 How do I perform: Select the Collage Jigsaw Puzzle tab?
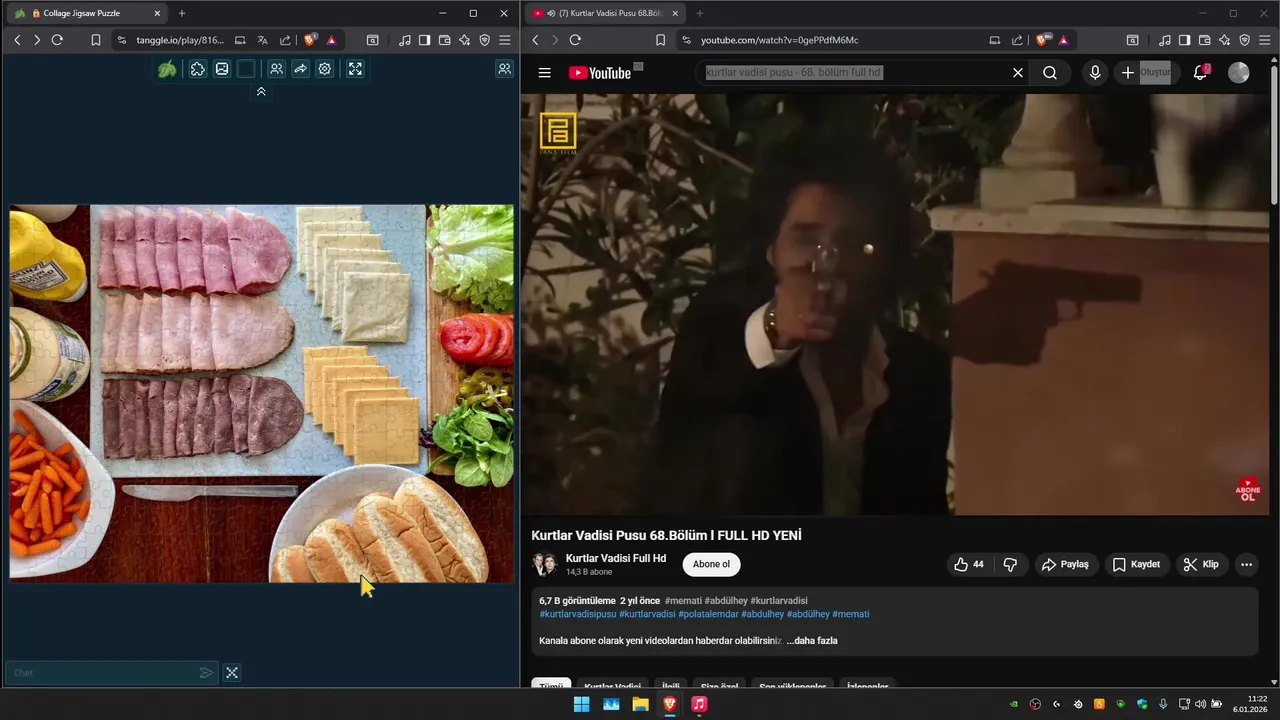(x=85, y=13)
